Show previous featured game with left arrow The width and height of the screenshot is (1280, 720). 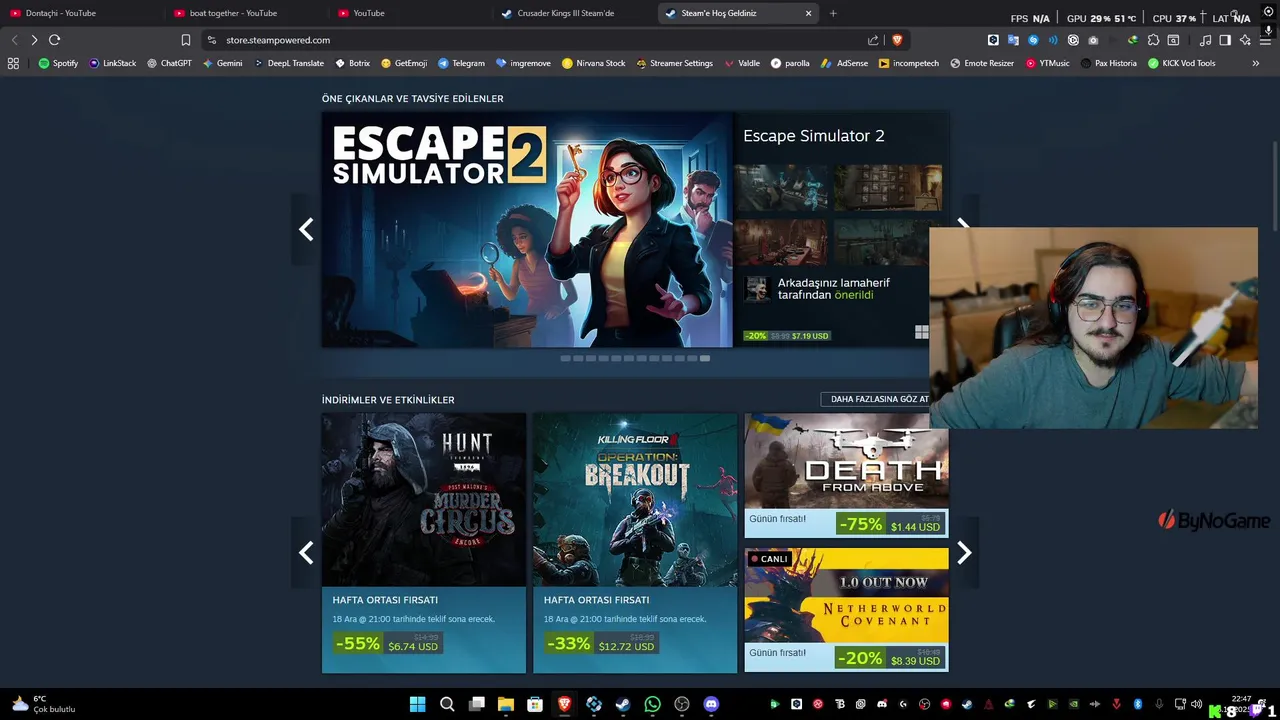[x=306, y=230]
